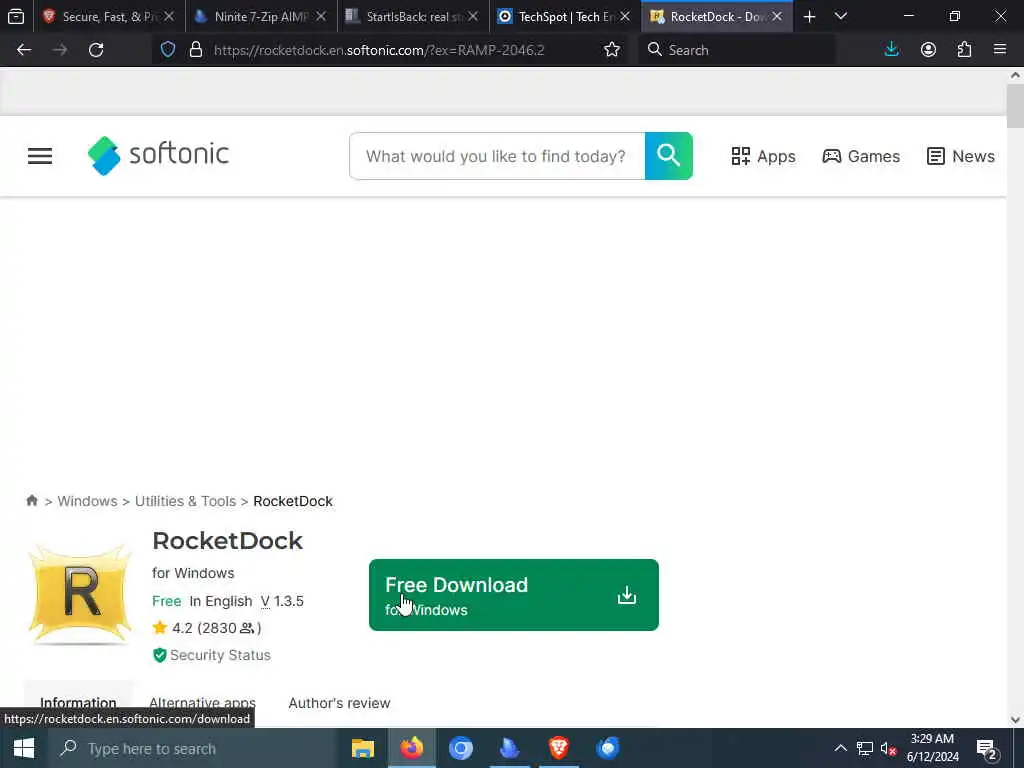Open Windows notification center

coord(986,749)
